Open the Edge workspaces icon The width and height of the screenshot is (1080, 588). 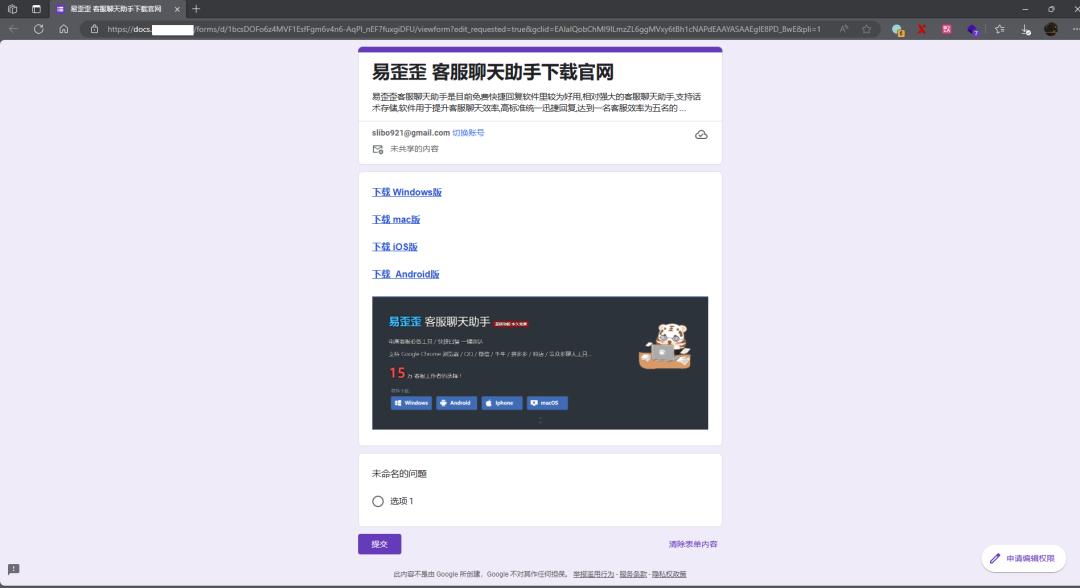(12, 9)
